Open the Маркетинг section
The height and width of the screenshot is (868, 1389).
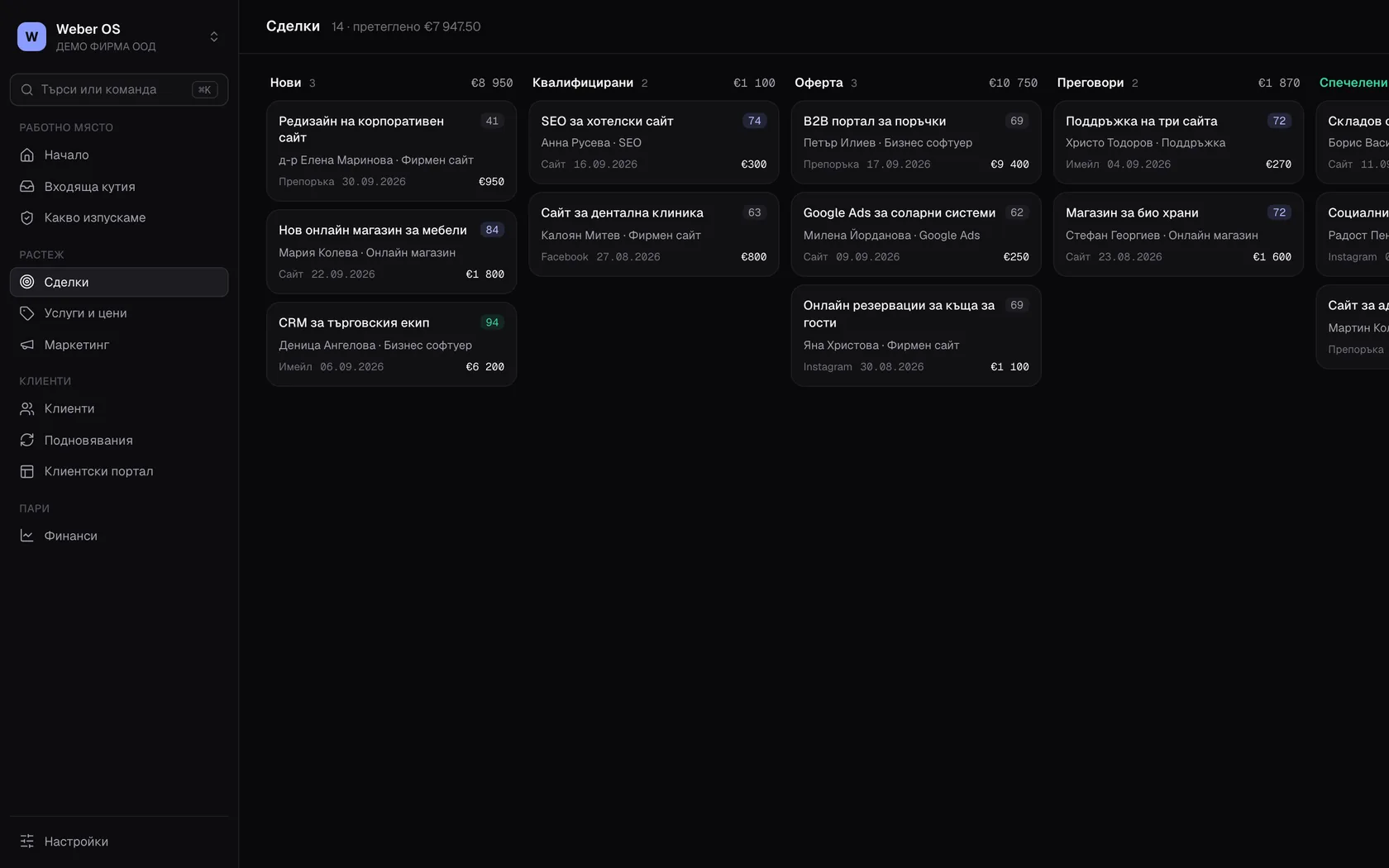pyautogui.click(x=119, y=345)
